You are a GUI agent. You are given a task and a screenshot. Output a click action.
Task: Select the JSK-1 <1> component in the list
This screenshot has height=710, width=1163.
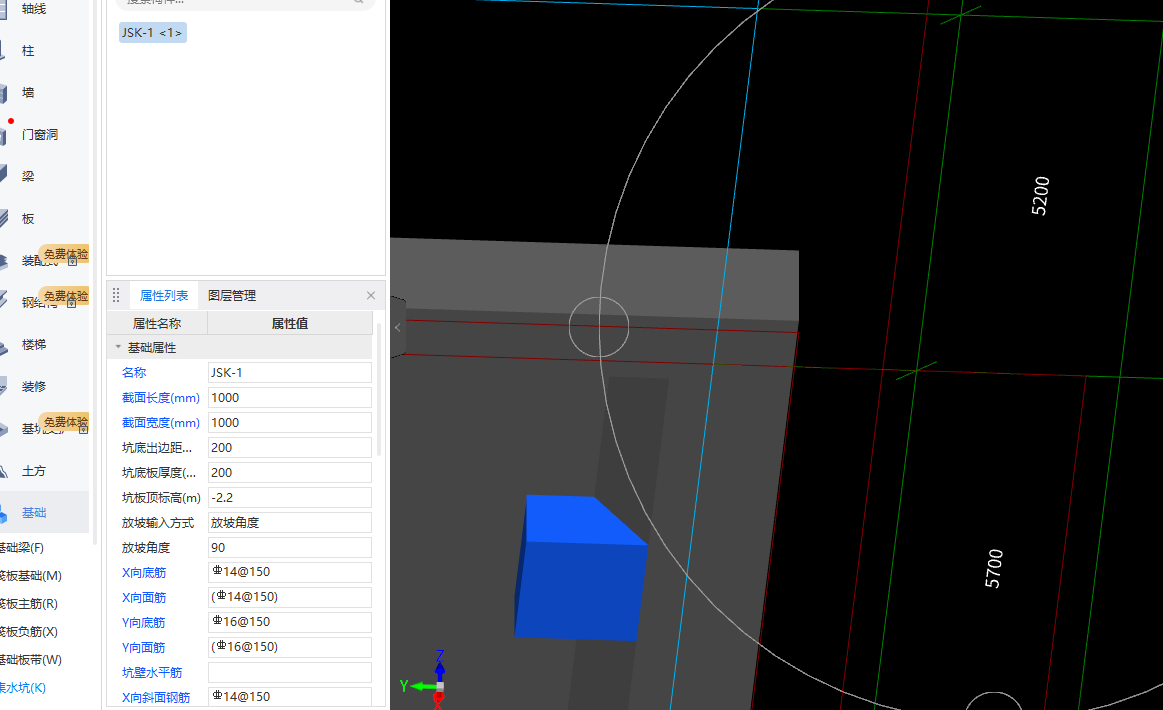click(x=152, y=33)
